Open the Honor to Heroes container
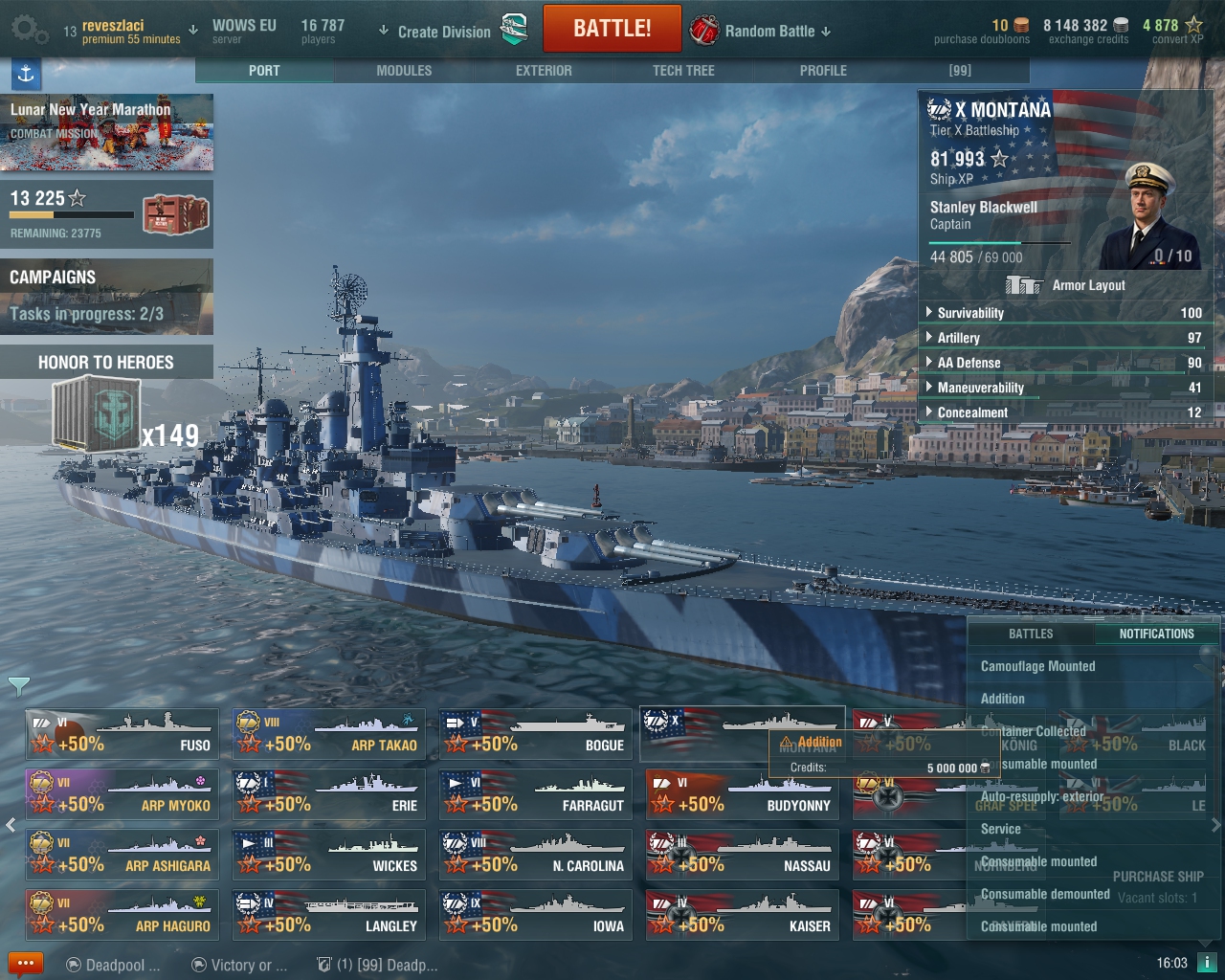 (x=96, y=413)
